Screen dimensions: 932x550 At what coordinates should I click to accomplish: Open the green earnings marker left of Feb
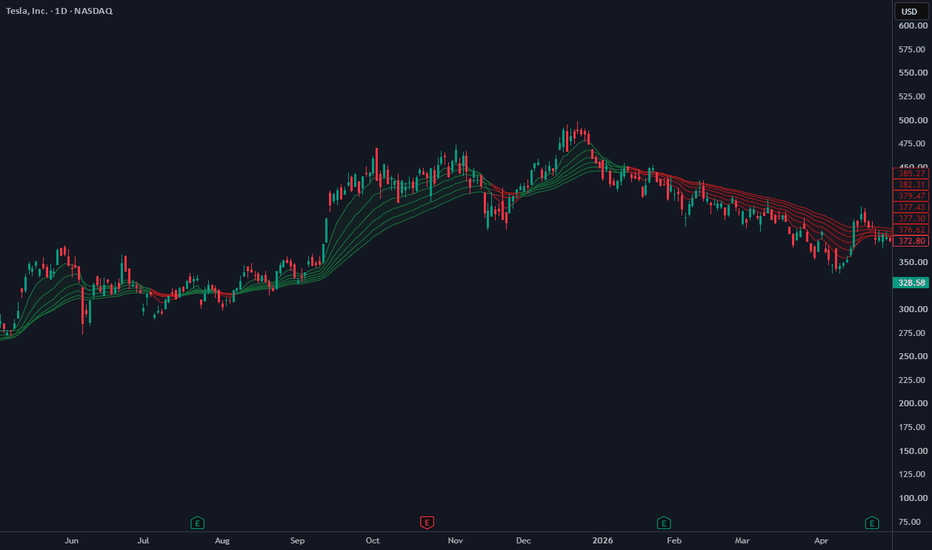click(663, 523)
